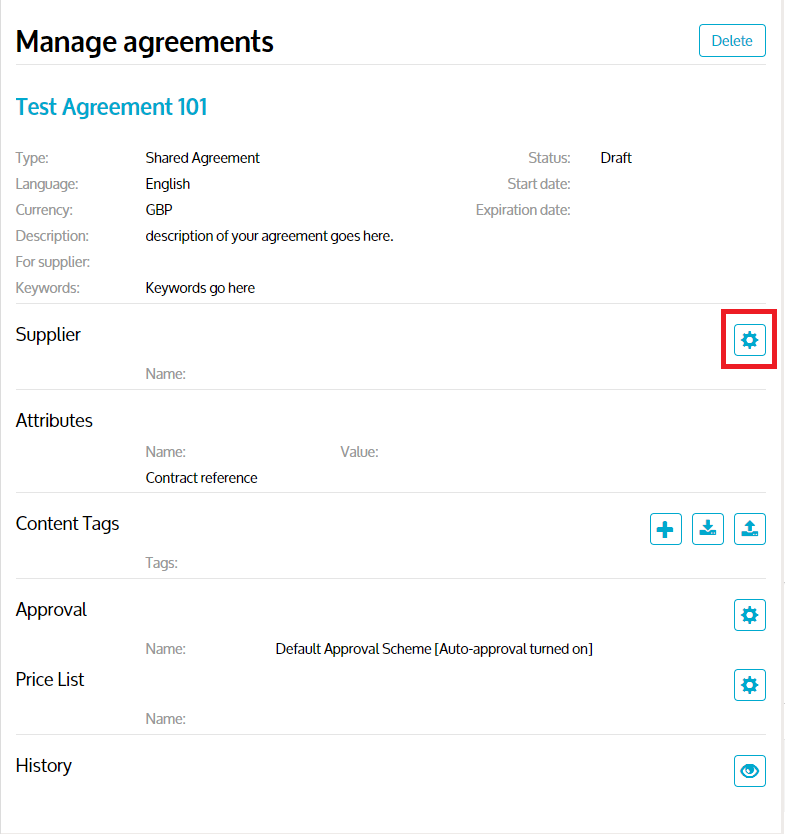The height and width of the screenshot is (834, 785).
Task: Click the agreement description text
Action: tap(269, 236)
